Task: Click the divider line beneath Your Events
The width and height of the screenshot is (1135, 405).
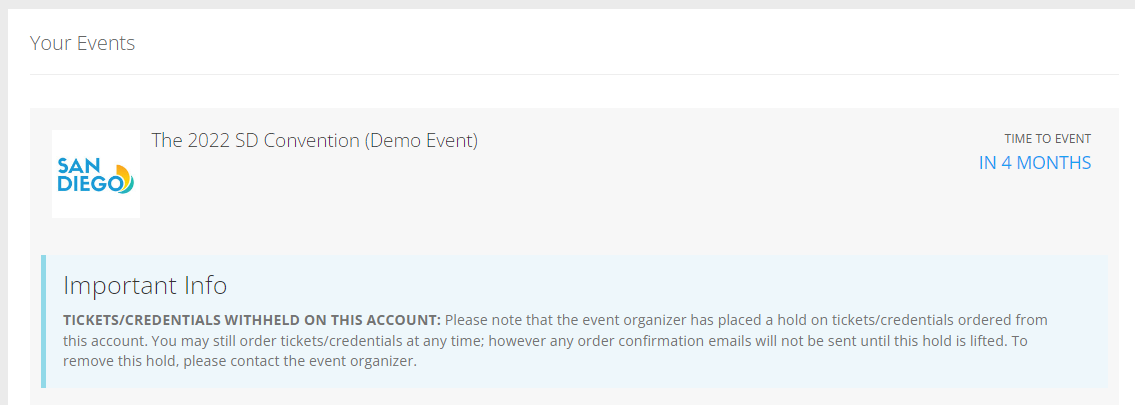Action: pos(574,74)
